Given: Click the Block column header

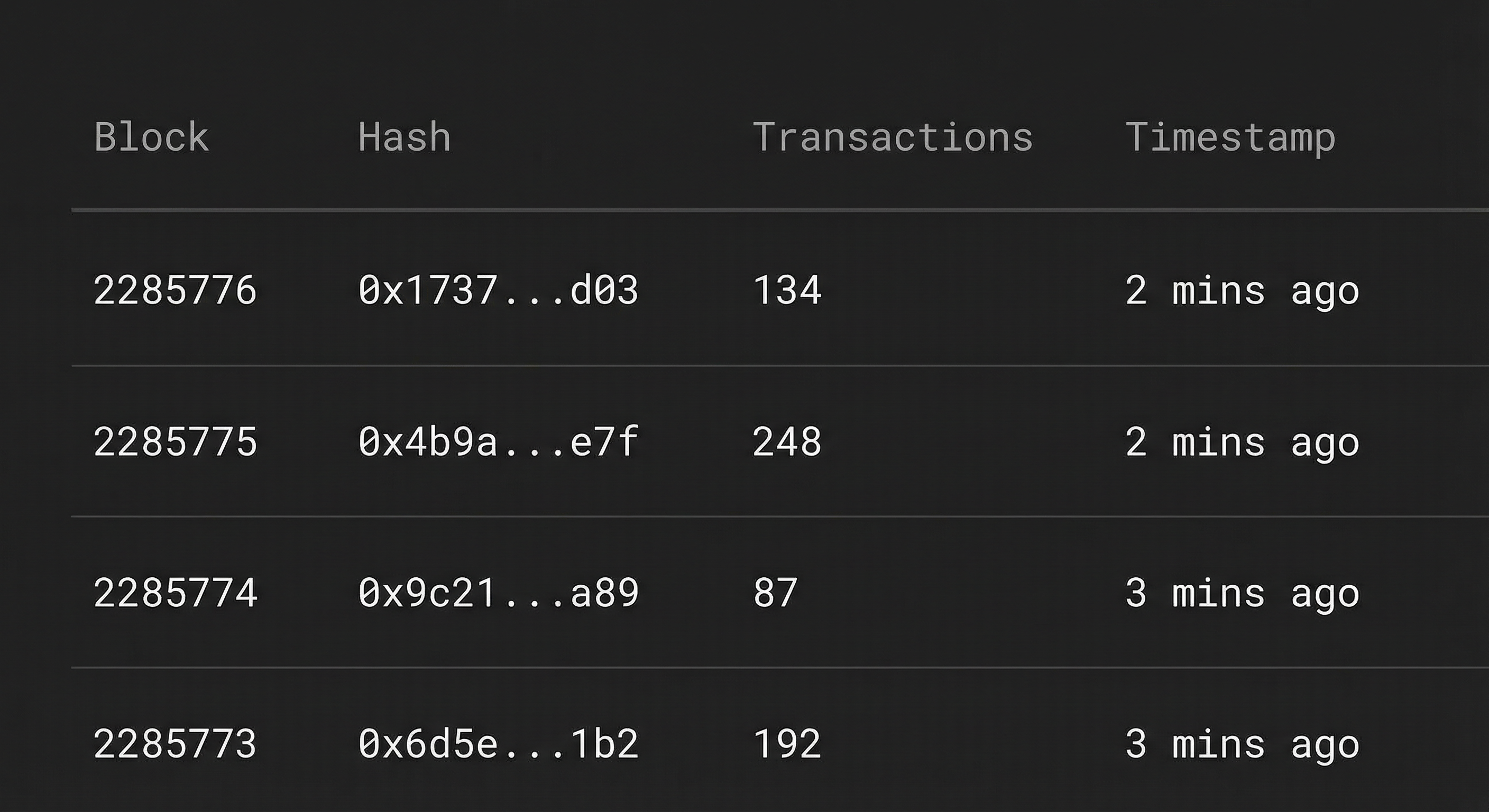Looking at the screenshot, I should pyautogui.click(x=151, y=137).
